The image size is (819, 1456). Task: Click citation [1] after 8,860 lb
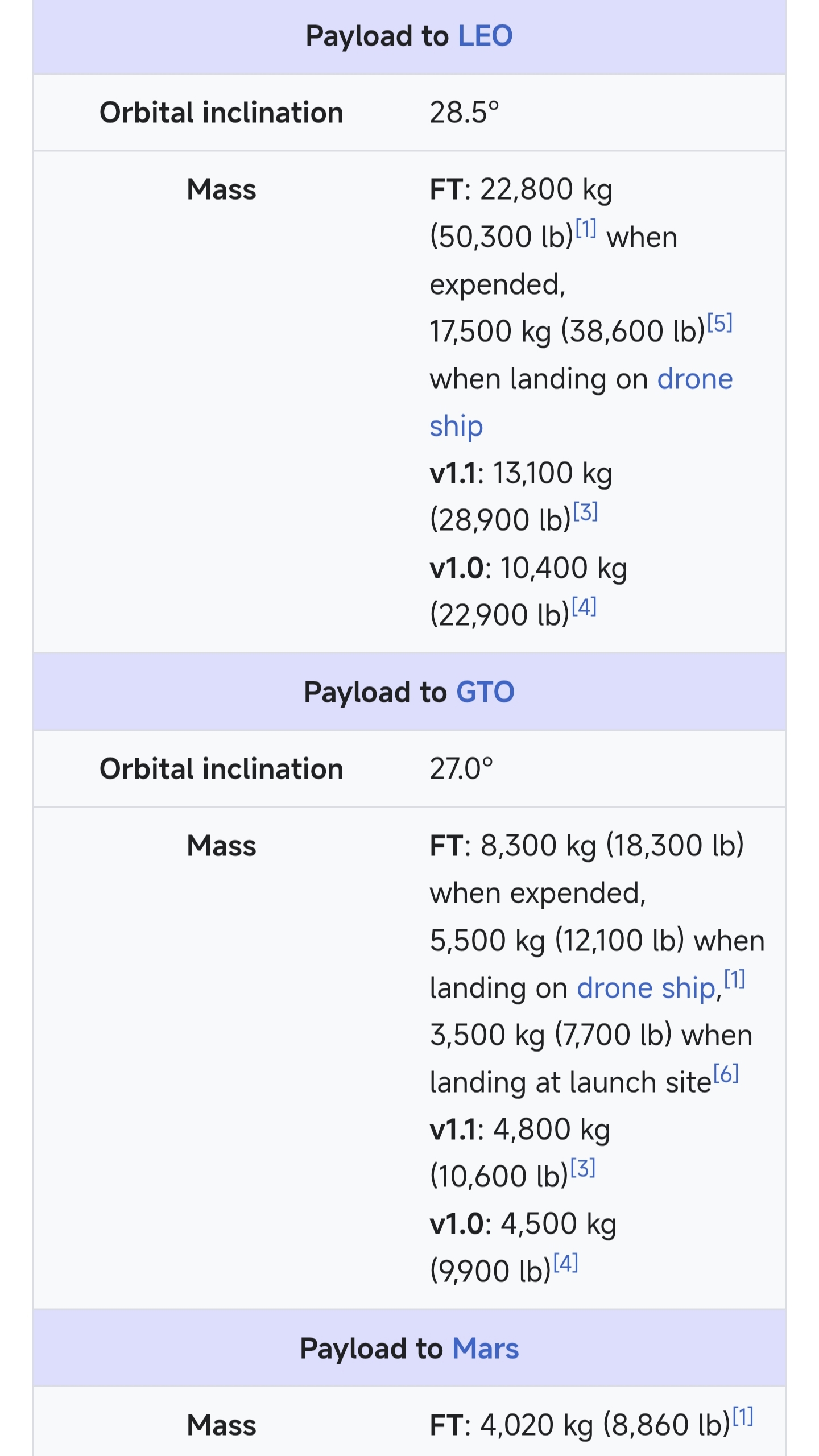(742, 1416)
